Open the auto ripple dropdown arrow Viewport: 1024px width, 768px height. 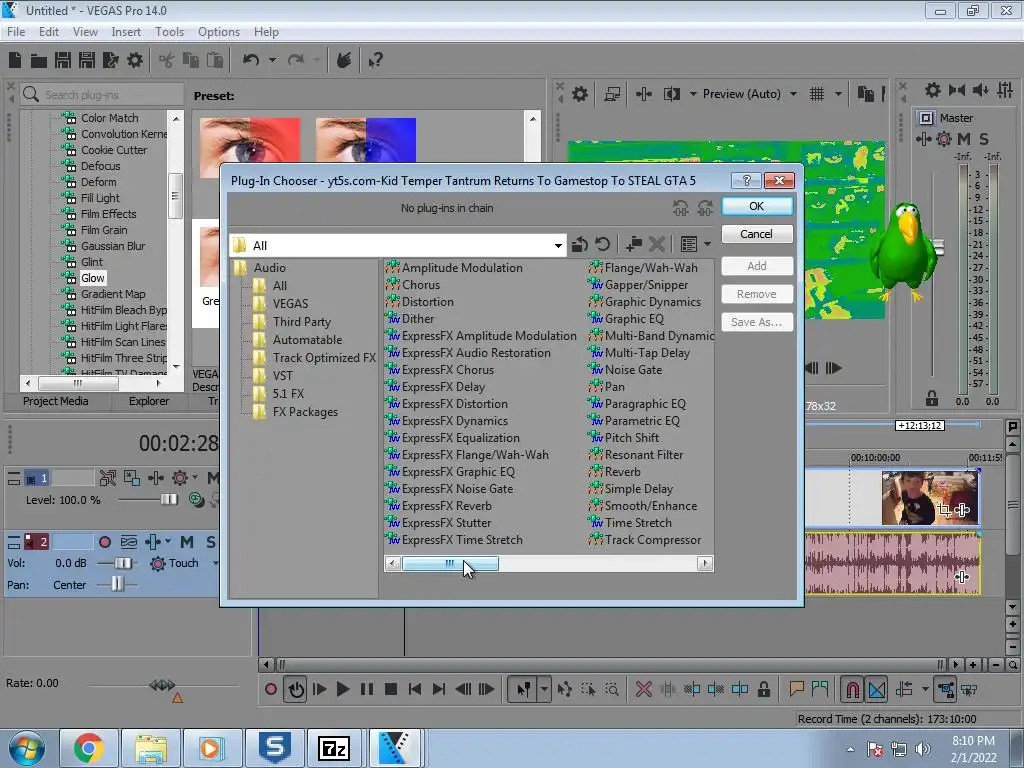(925, 689)
